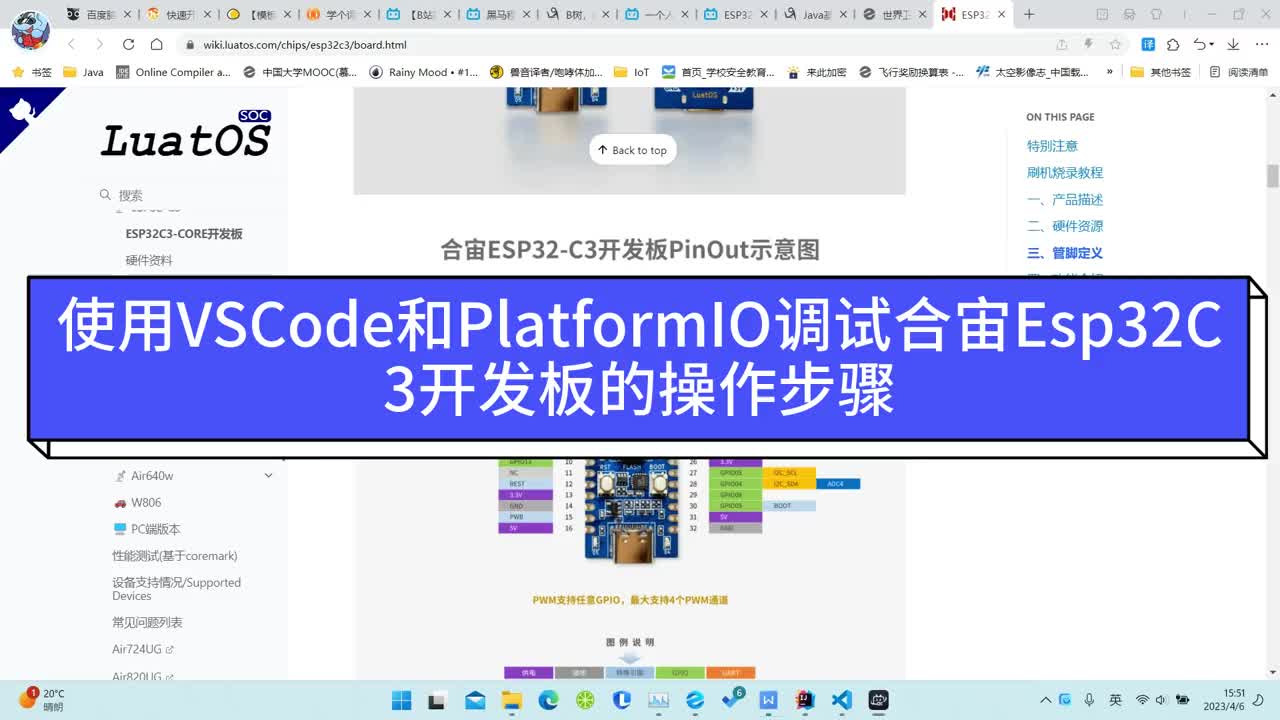The height and width of the screenshot is (720, 1280).
Task: Open IntelliJ IDEA from taskbar
Action: (x=804, y=700)
